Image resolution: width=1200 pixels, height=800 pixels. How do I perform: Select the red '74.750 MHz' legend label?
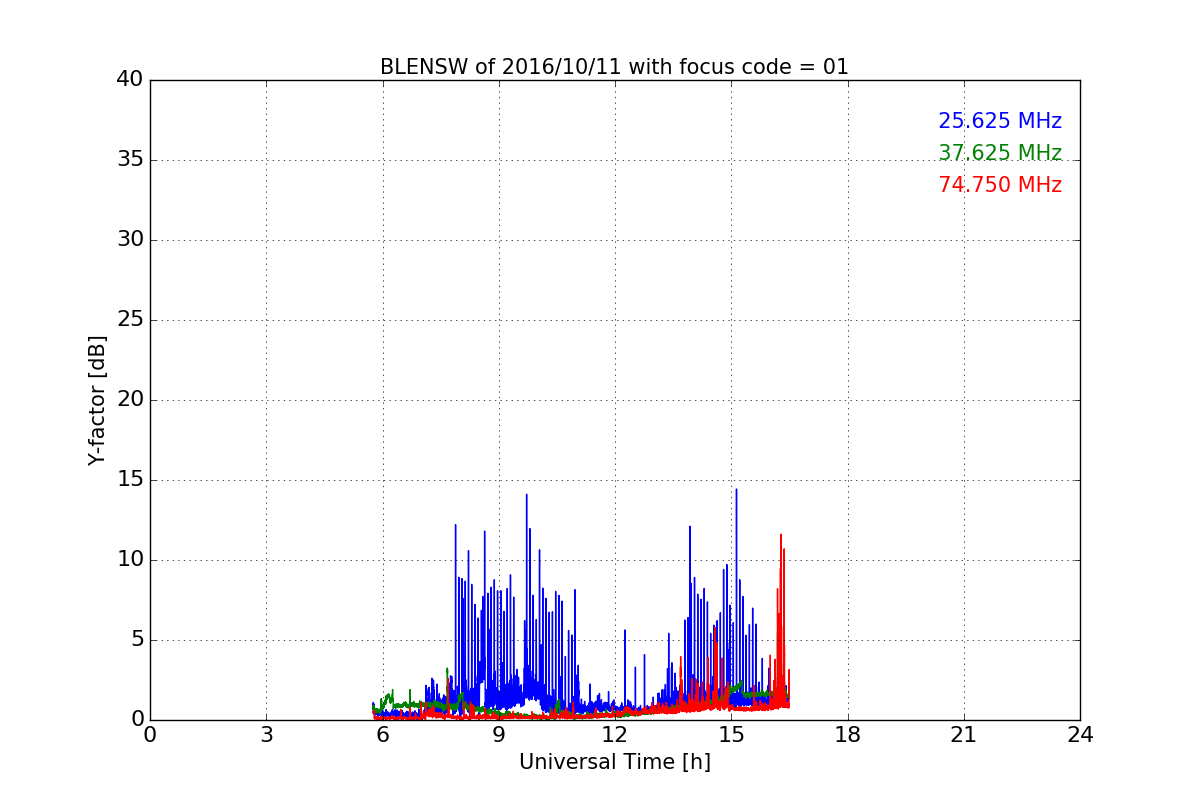(1000, 185)
